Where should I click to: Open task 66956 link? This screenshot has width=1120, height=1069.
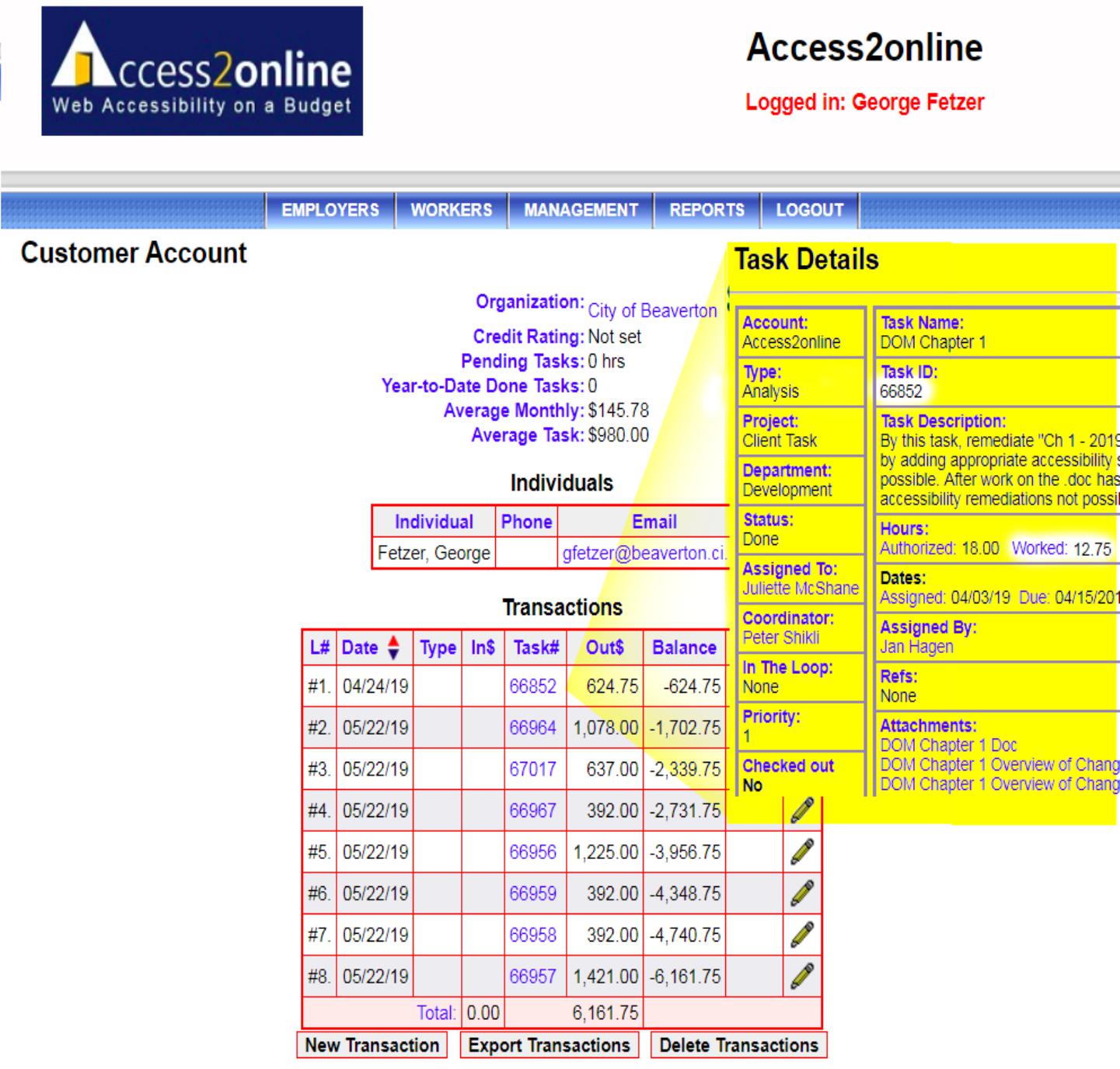(x=533, y=852)
